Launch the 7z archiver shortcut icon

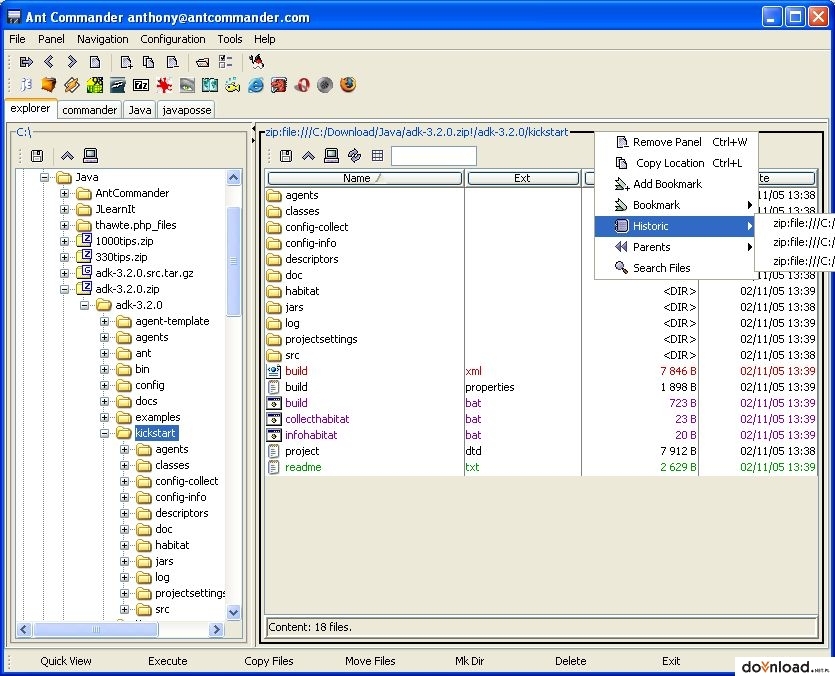click(x=141, y=85)
